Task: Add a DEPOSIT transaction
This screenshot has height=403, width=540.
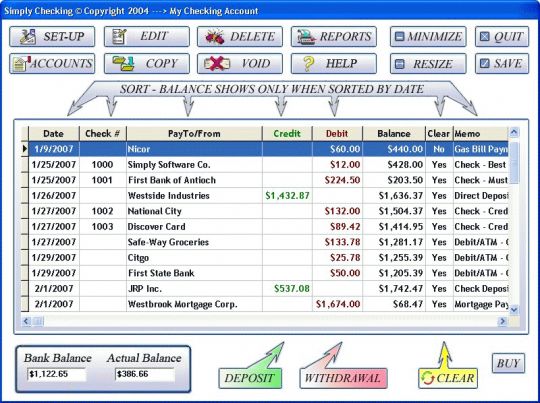Action: click(250, 378)
